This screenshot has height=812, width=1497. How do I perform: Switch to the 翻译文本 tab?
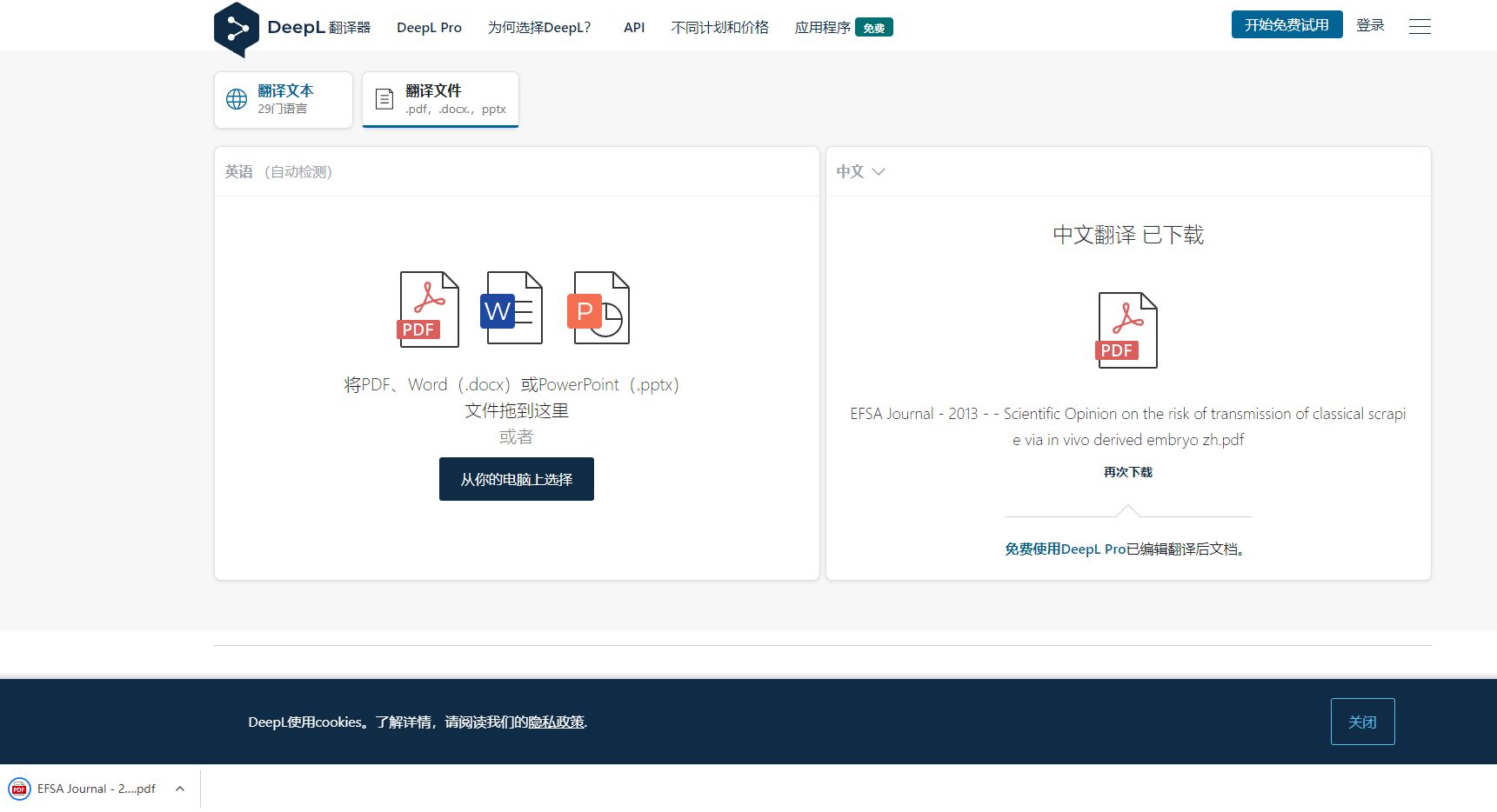tap(284, 100)
